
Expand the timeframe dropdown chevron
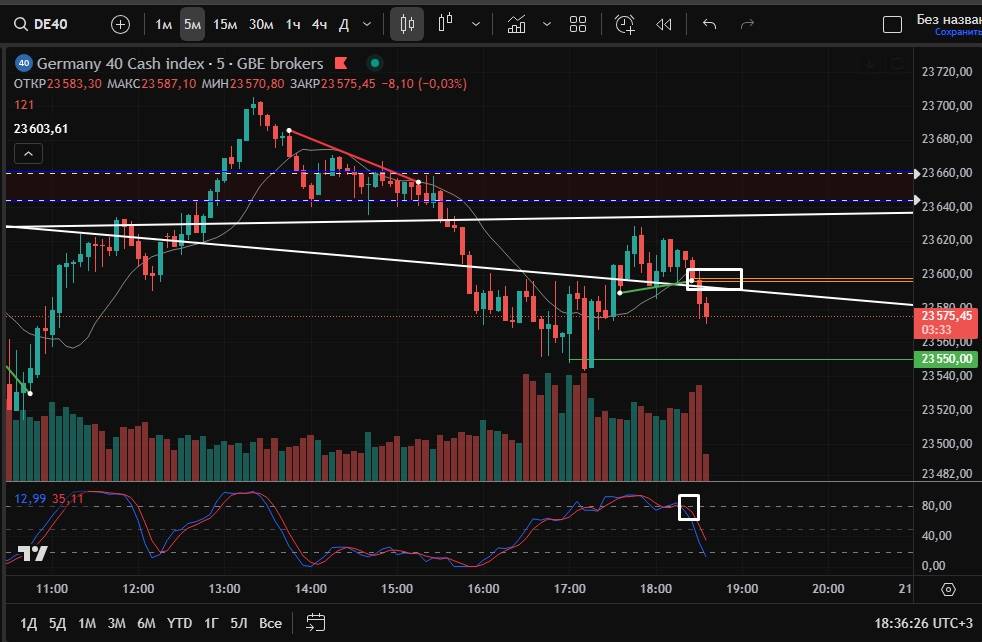367,24
